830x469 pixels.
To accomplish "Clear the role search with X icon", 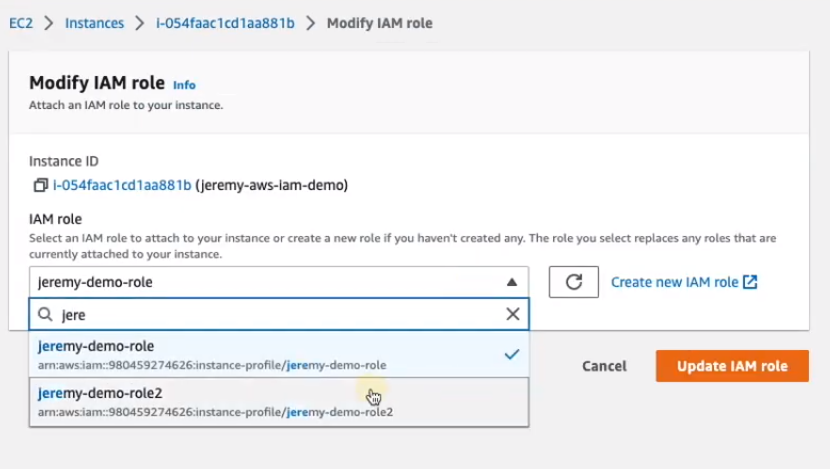I will pos(512,314).
